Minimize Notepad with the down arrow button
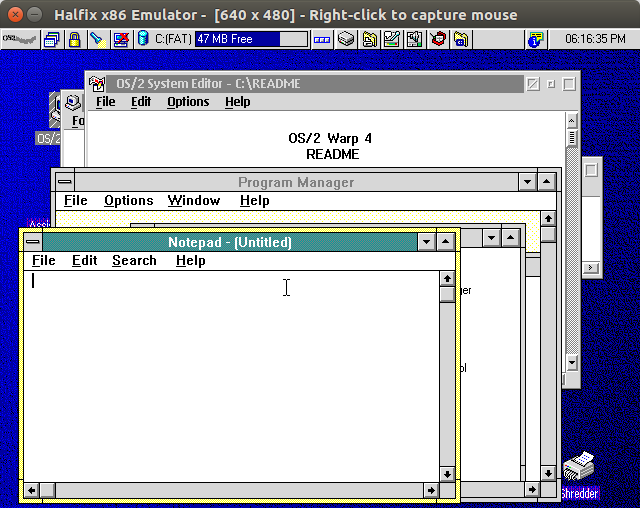 tap(427, 242)
